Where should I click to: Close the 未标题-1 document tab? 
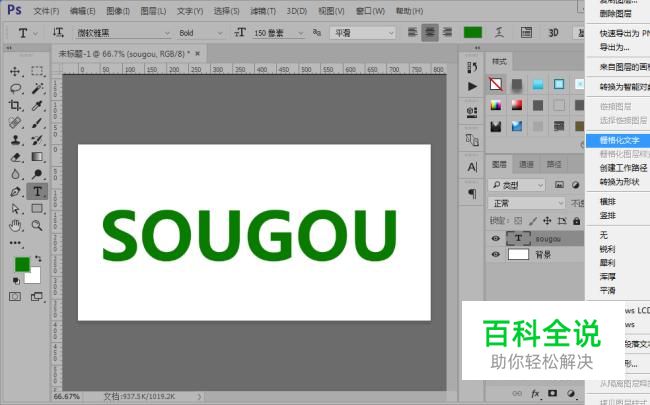click(198, 53)
